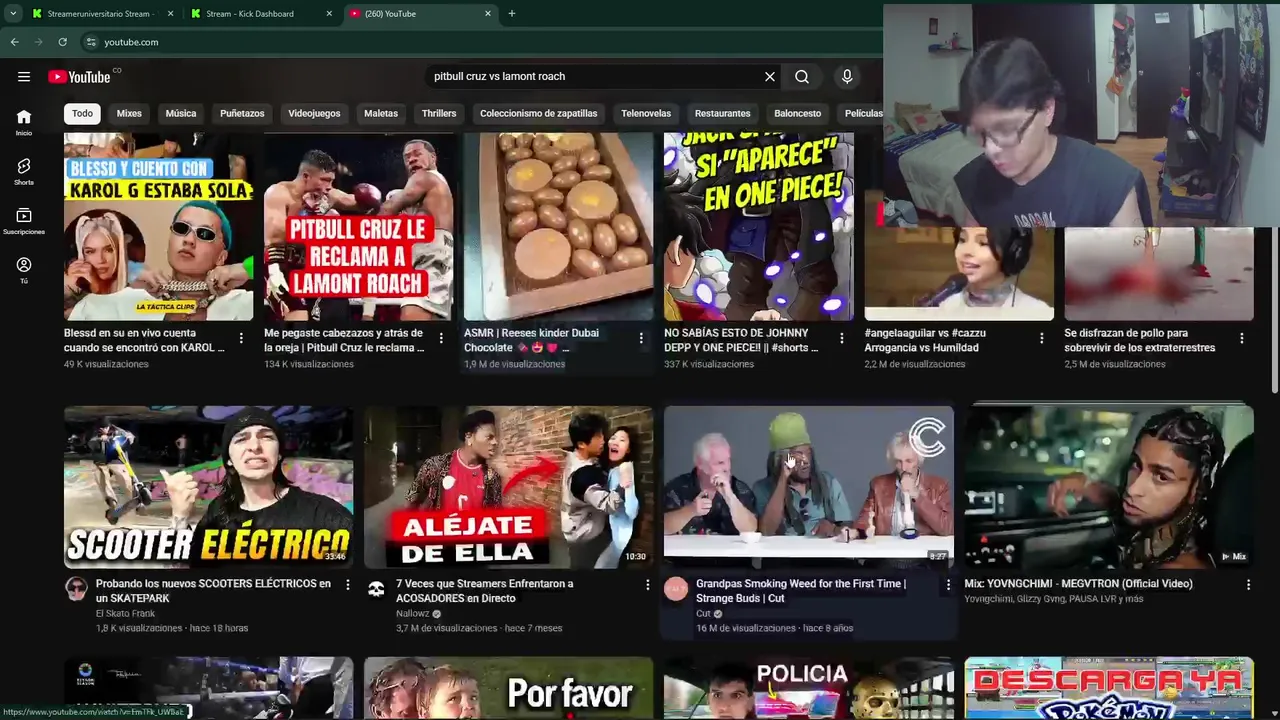The width and height of the screenshot is (1280, 720).
Task: Open options menu for angelaaguilar short
Action: pos(1041,339)
